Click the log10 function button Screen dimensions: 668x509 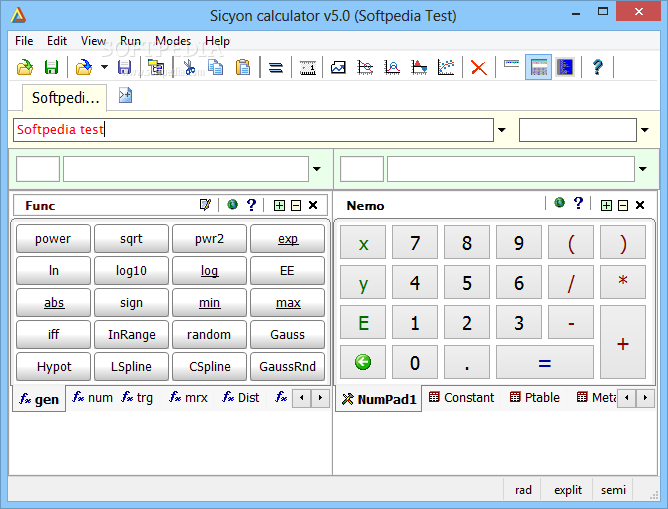tap(131, 270)
